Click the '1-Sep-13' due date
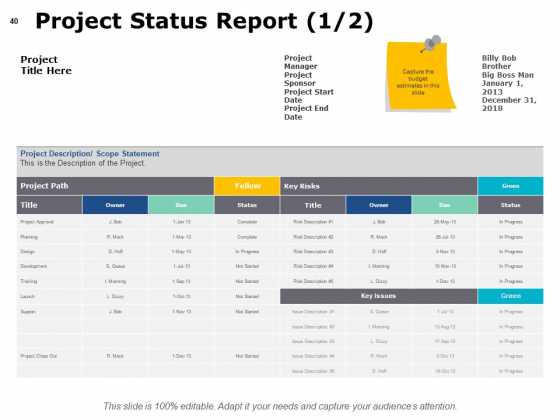 coord(181,281)
